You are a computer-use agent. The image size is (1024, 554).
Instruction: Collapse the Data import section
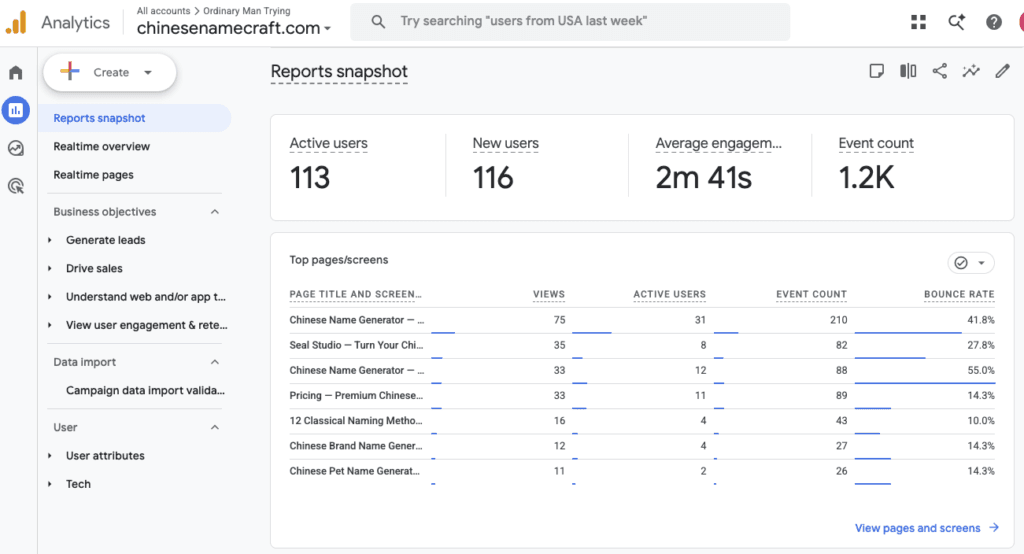215,362
